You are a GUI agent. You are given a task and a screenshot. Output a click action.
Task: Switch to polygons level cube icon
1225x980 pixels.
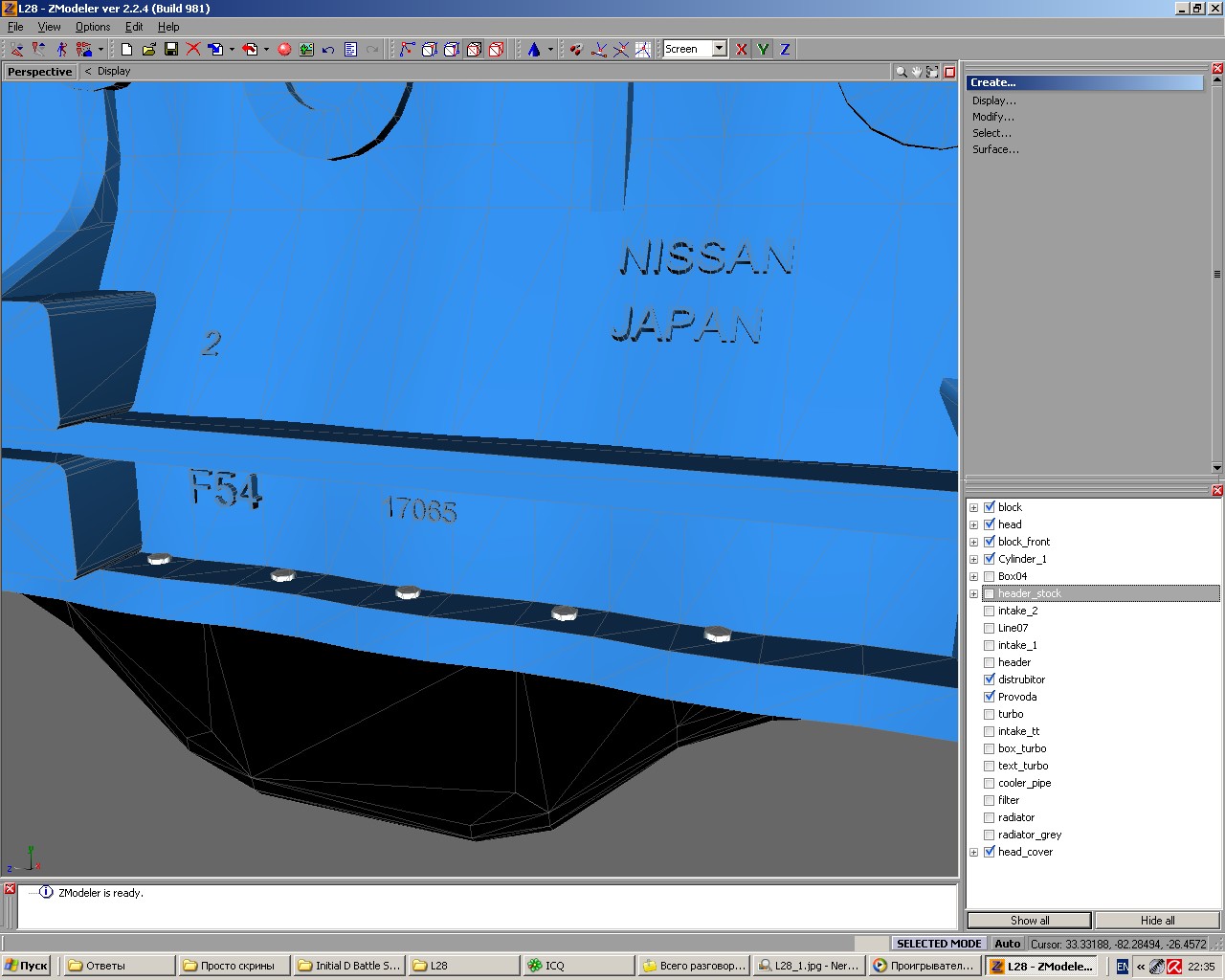(x=452, y=49)
